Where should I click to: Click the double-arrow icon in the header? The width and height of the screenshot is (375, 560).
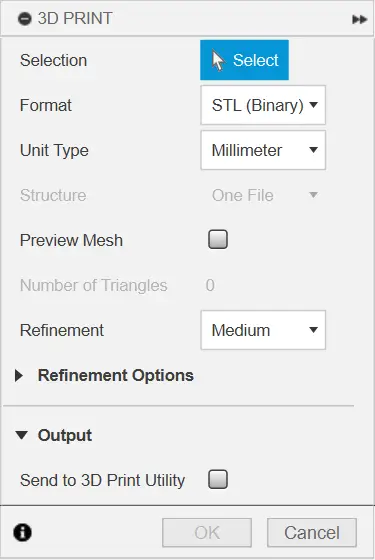click(359, 19)
